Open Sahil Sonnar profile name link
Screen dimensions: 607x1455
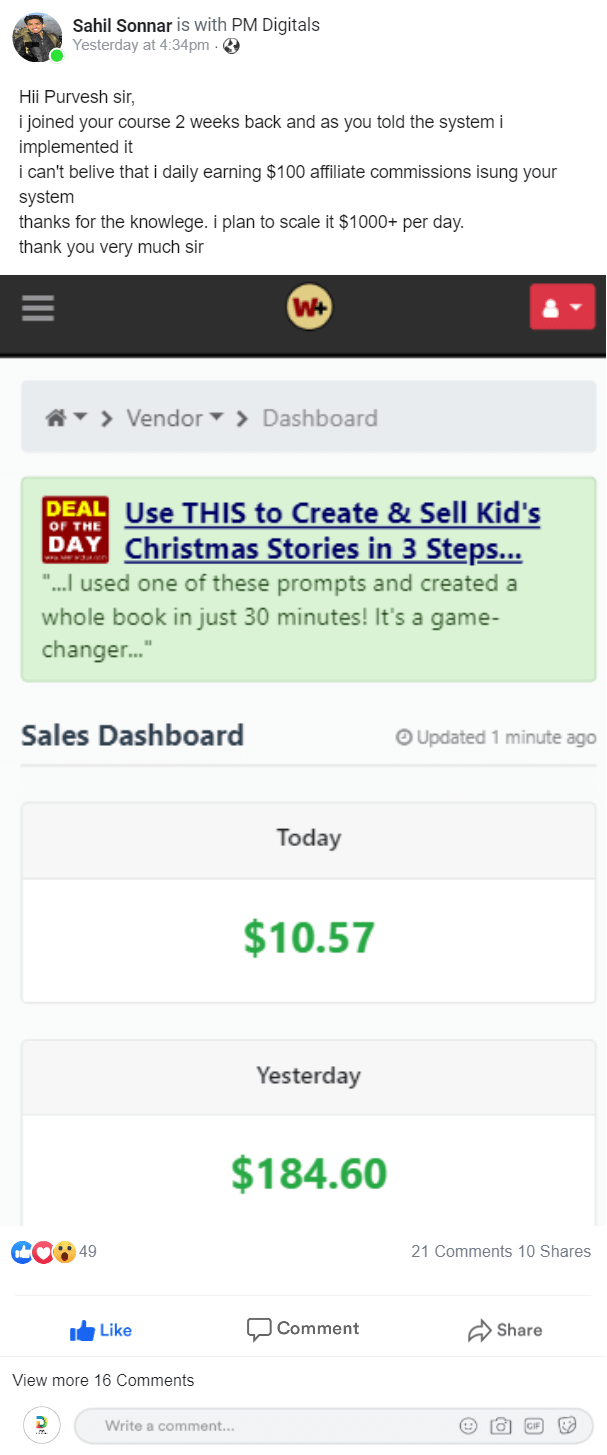click(122, 24)
